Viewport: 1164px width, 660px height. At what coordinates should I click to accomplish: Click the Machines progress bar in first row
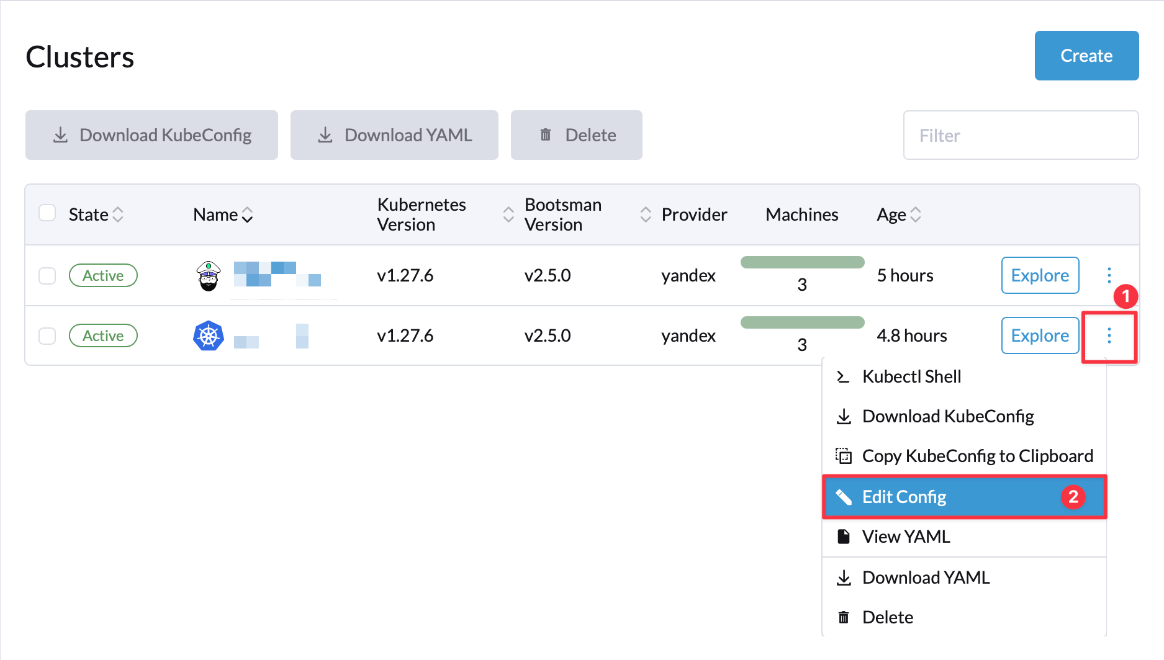point(802,263)
